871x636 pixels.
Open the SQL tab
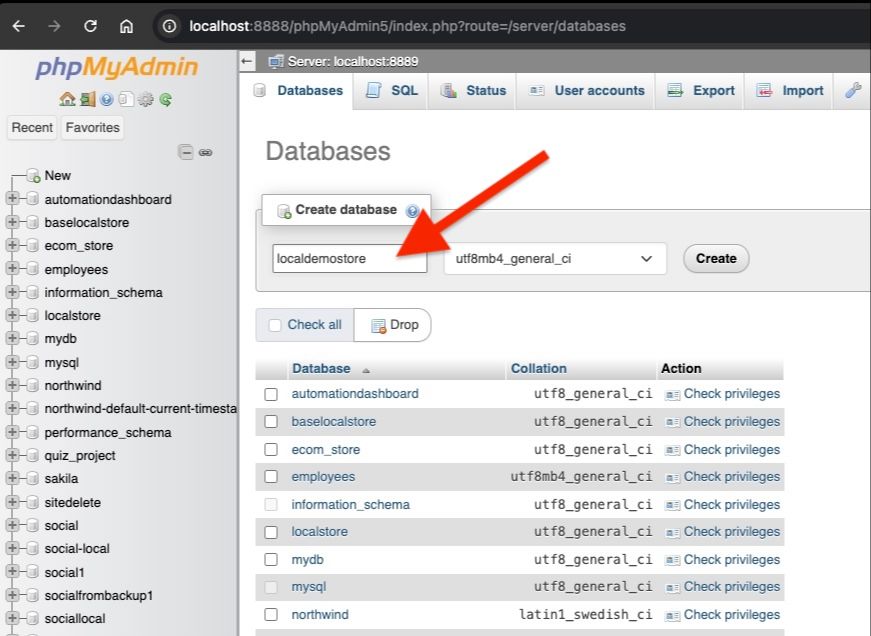pyautogui.click(x=392, y=91)
